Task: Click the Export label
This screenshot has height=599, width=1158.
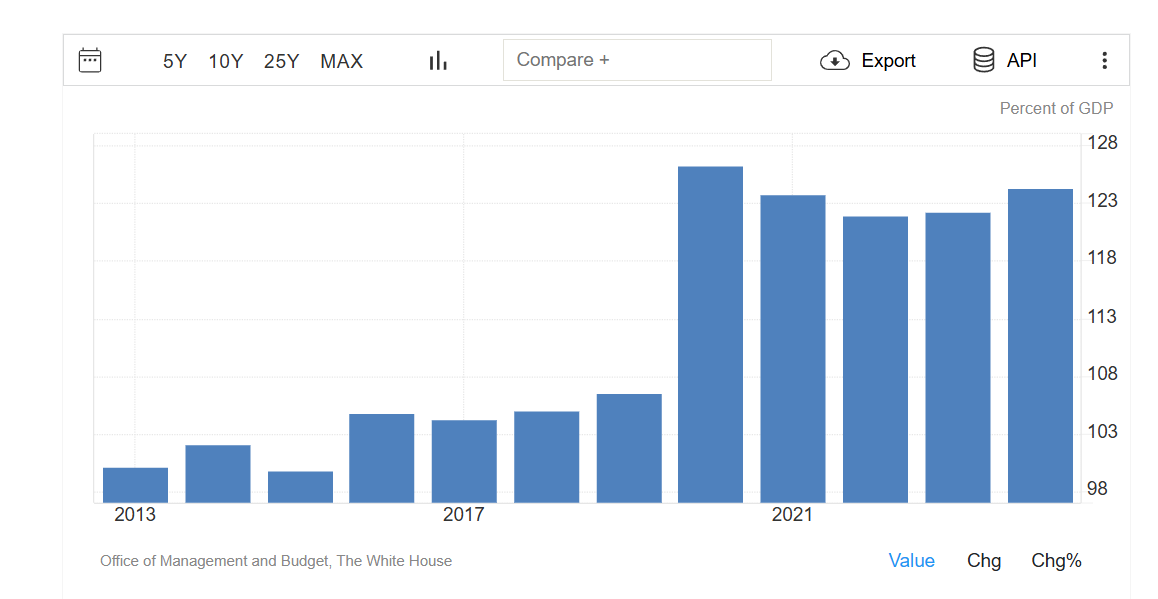Action: (x=888, y=61)
